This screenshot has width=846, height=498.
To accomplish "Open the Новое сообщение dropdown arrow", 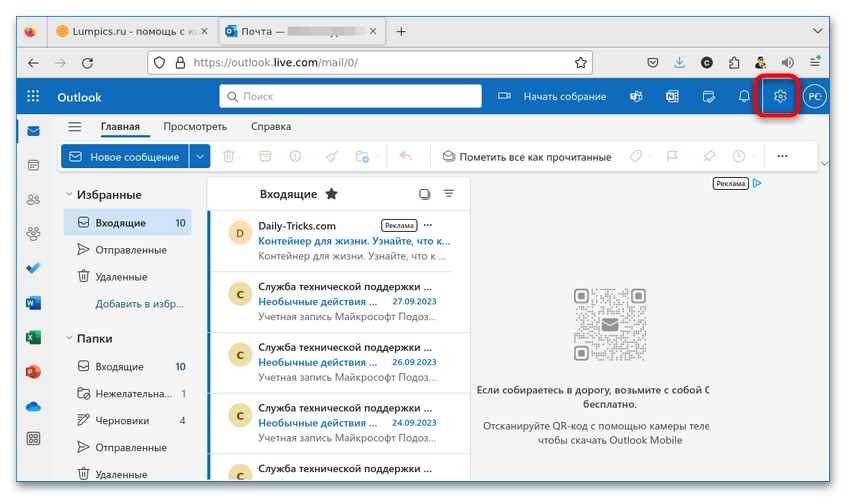I will [x=200, y=156].
